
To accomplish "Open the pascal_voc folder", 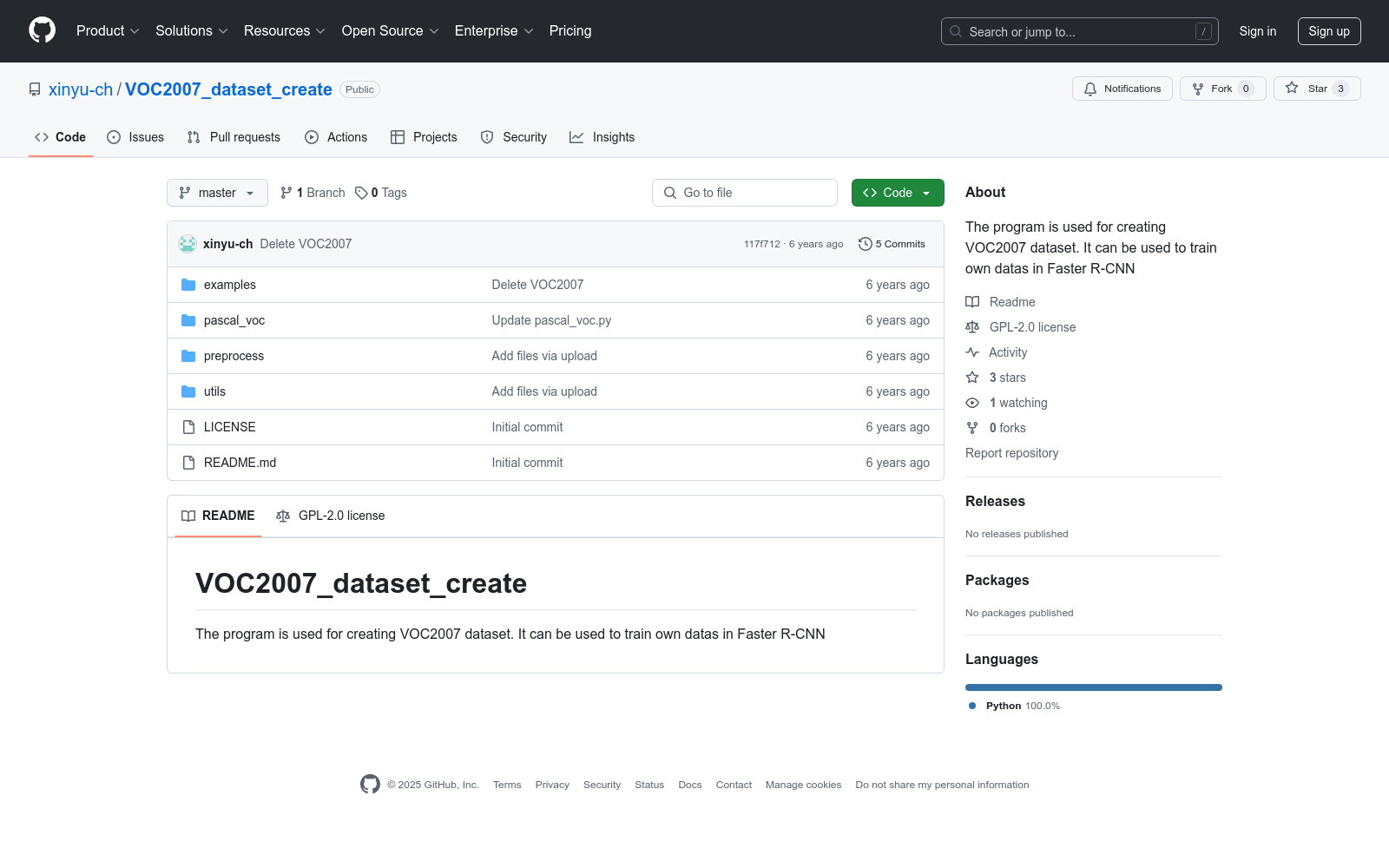I will [x=234, y=320].
